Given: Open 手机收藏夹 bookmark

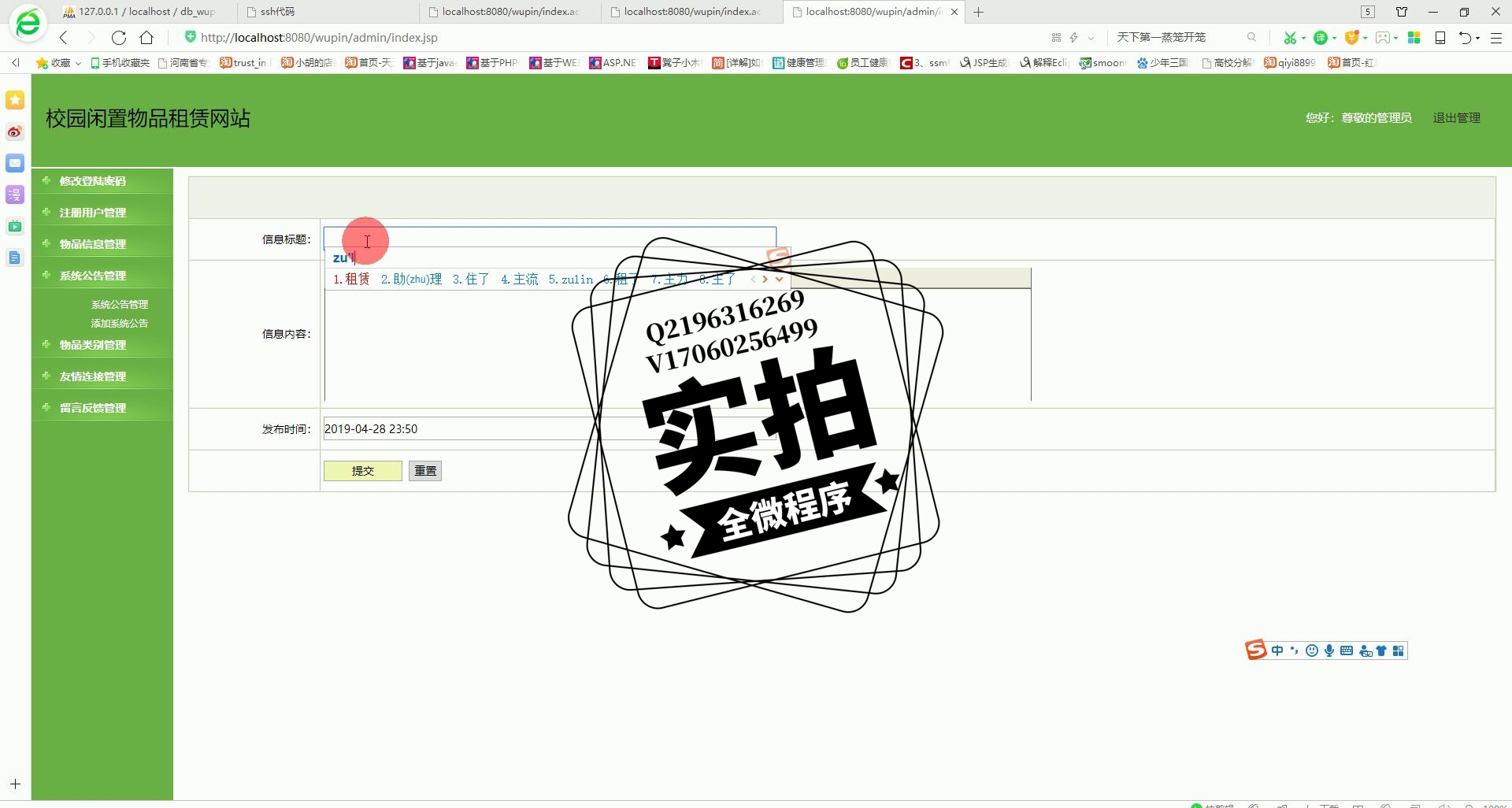Looking at the screenshot, I should pos(120,63).
